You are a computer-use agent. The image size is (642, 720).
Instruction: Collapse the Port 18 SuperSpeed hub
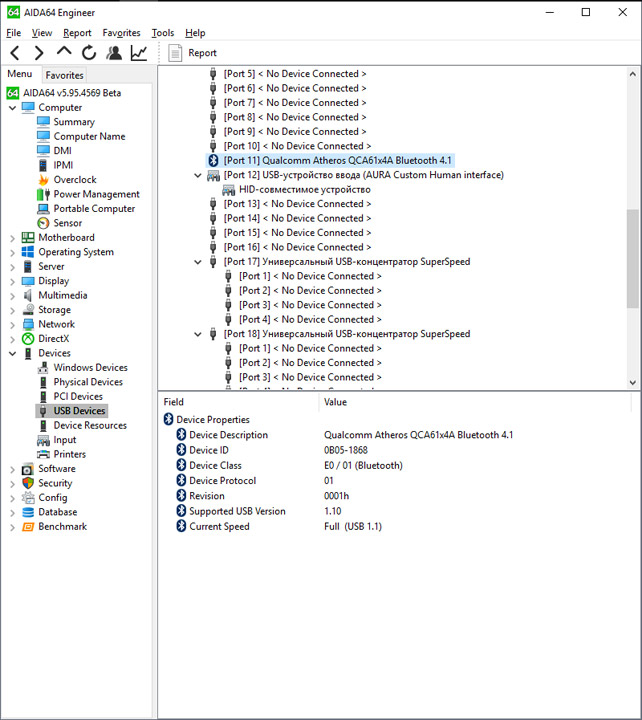click(198, 334)
